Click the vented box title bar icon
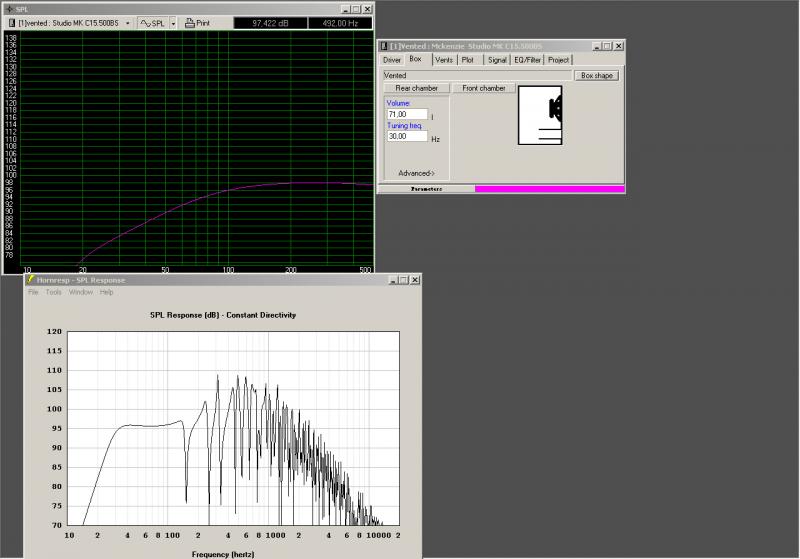Image resolution: width=800 pixels, height=559 pixels. tap(383, 46)
